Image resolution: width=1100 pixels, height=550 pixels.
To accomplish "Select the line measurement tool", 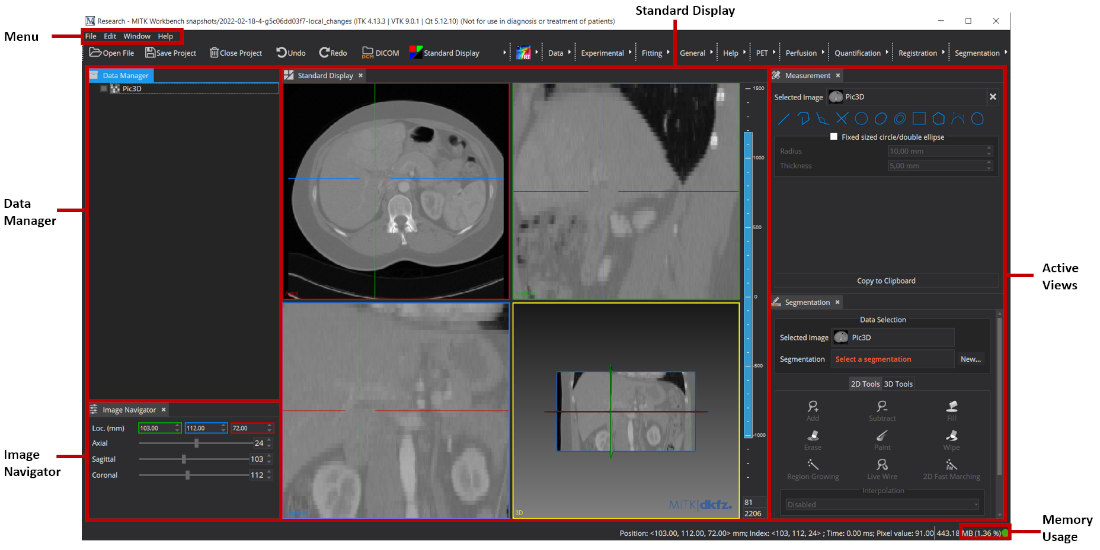I will pos(785,119).
